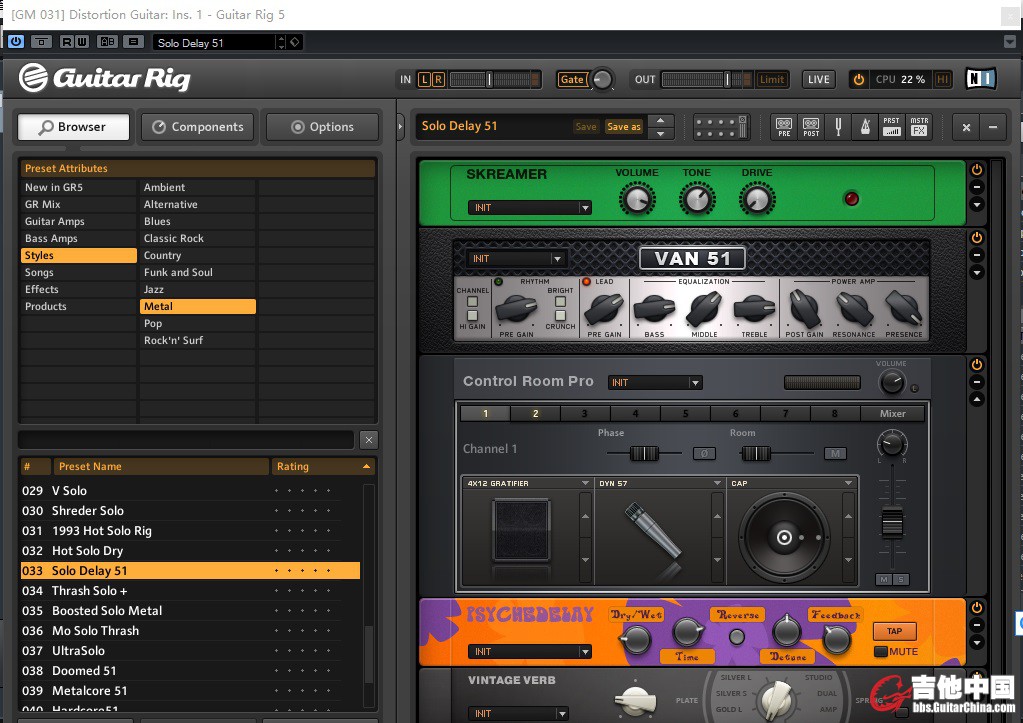Toggle the global engine power next to CPU
Image resolution: width=1023 pixels, height=723 pixels.
point(859,80)
